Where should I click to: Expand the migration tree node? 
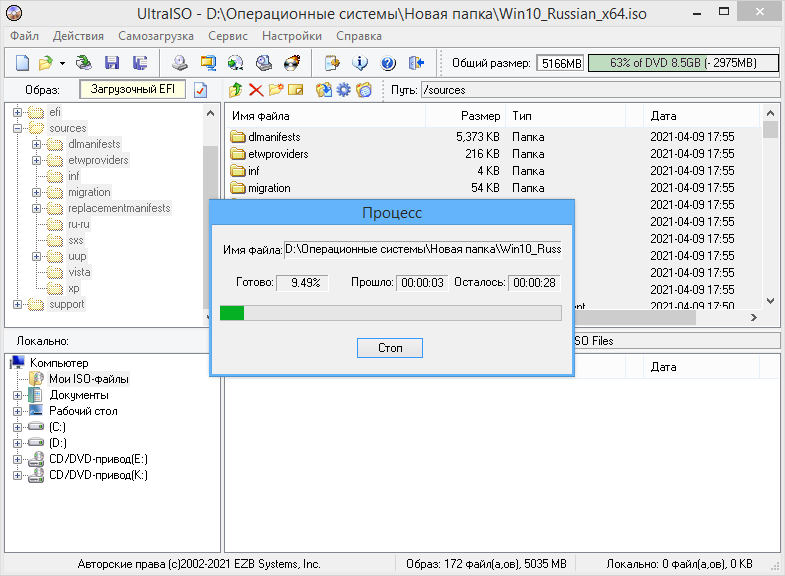(37, 192)
